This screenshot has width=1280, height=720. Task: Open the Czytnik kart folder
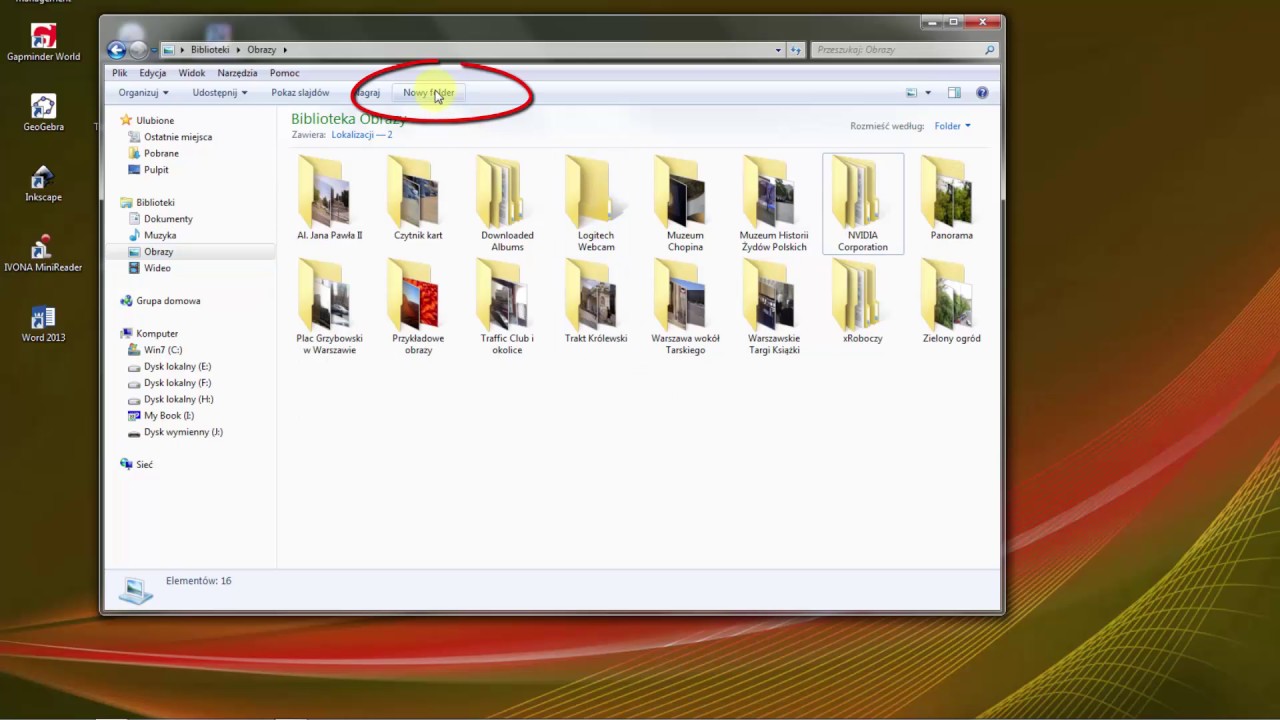coord(418,199)
